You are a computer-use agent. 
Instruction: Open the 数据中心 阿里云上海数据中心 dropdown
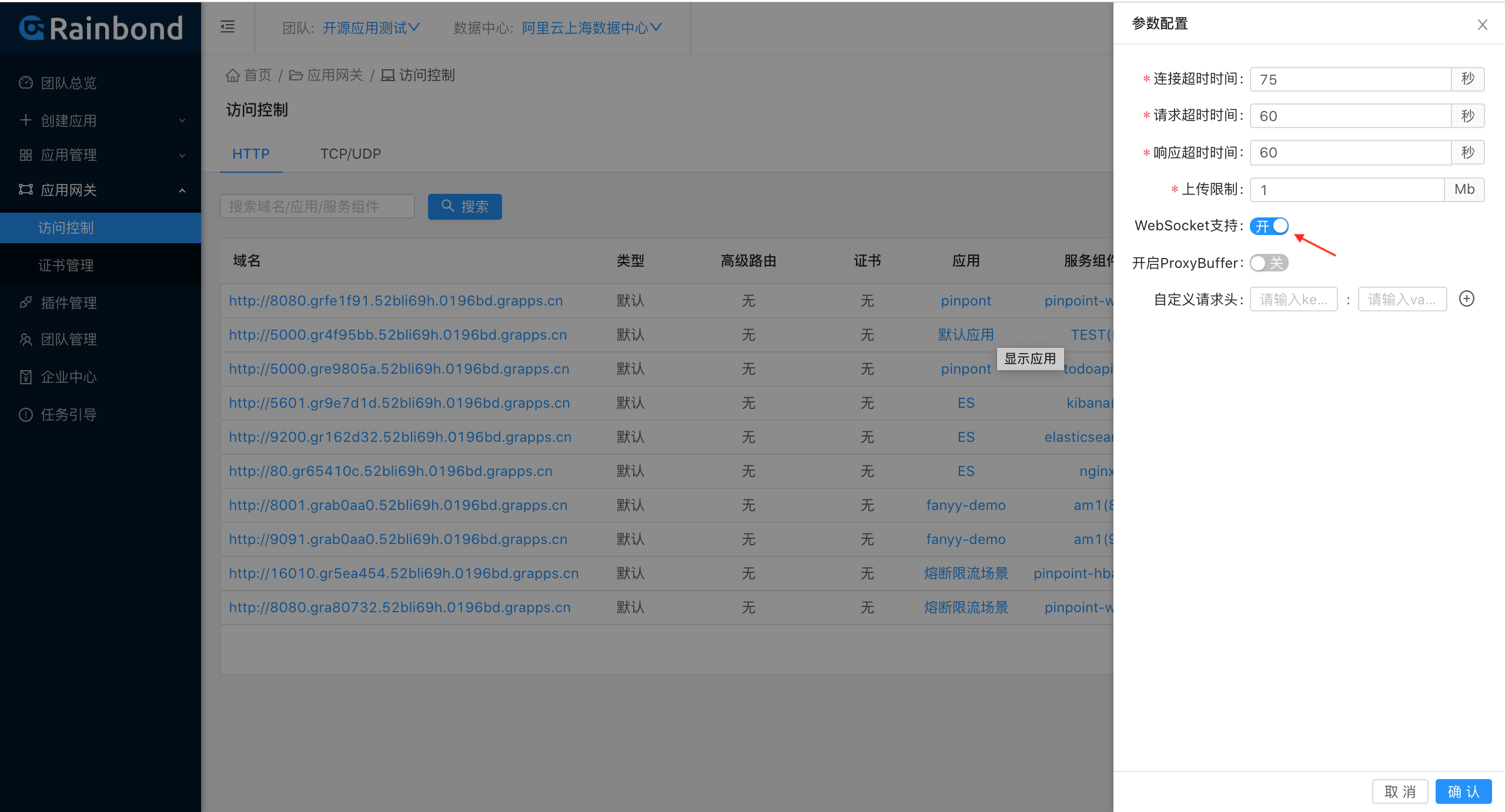[x=591, y=28]
